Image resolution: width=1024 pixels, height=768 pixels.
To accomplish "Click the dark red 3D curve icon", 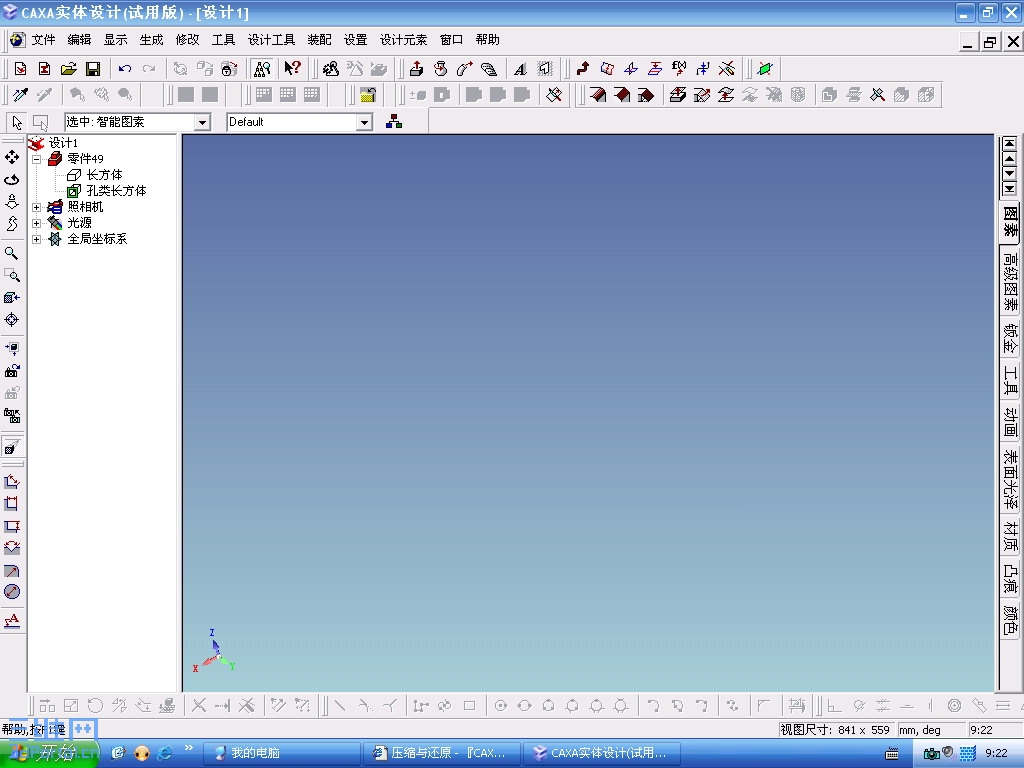I will tap(583, 69).
